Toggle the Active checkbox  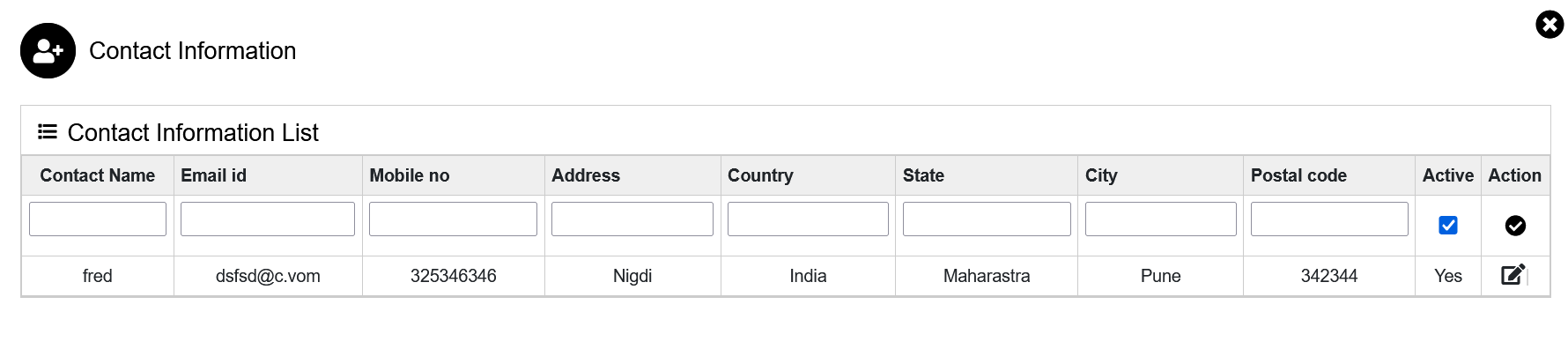(x=1447, y=226)
